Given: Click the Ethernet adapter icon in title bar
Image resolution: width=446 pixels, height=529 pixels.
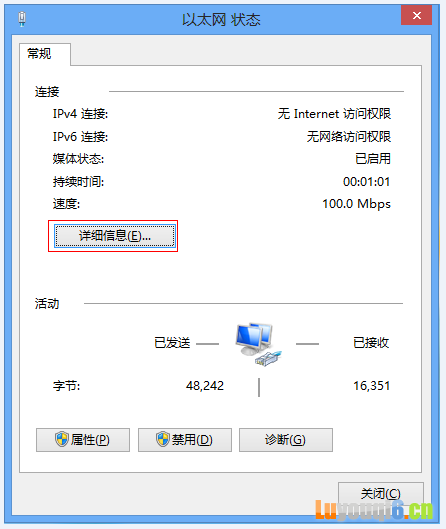Looking at the screenshot, I should coord(22,19).
